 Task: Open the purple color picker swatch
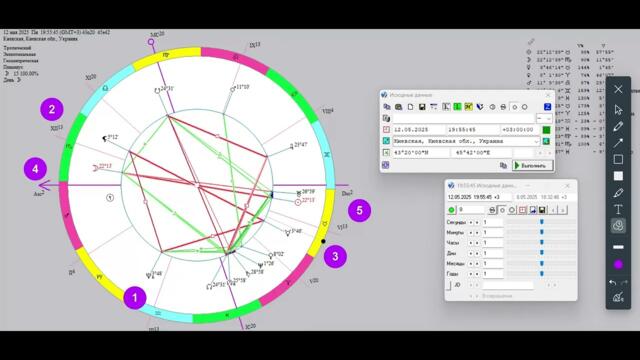pos(618,264)
